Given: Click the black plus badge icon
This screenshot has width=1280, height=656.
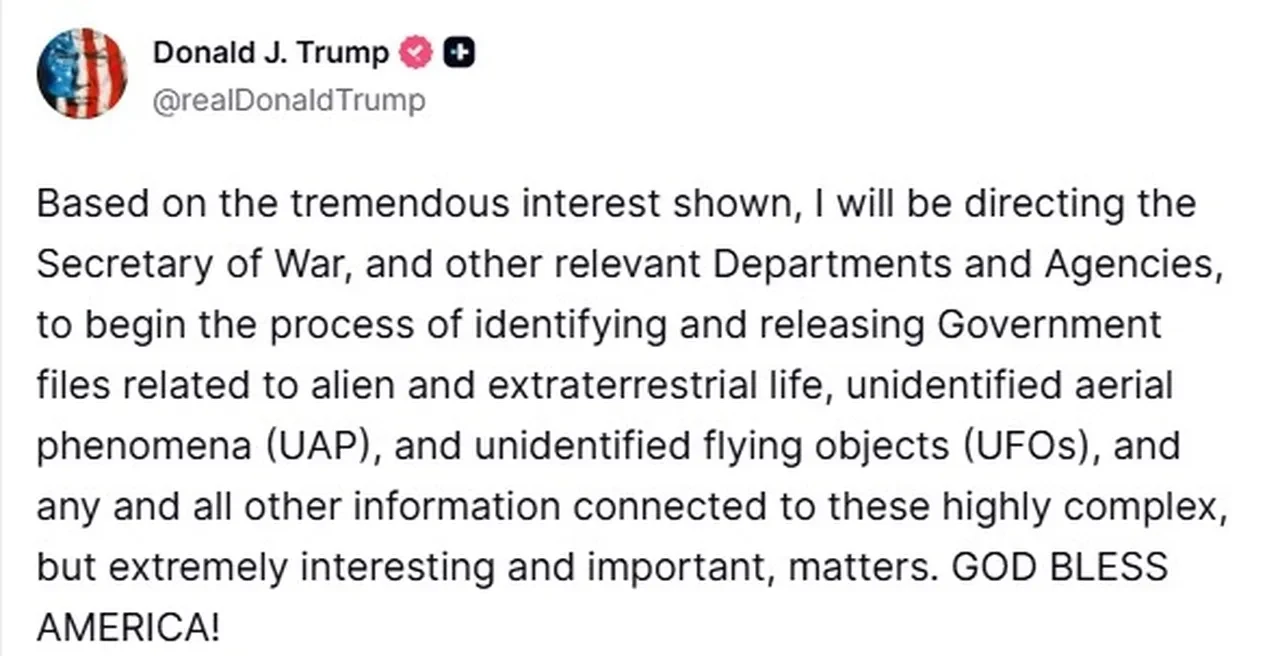Looking at the screenshot, I should coord(458,53).
